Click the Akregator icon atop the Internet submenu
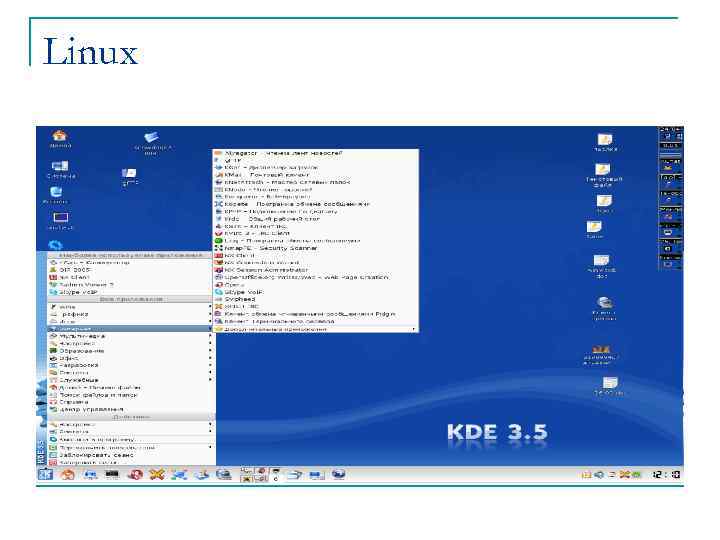The width and height of the screenshot is (720, 540). 219,153
